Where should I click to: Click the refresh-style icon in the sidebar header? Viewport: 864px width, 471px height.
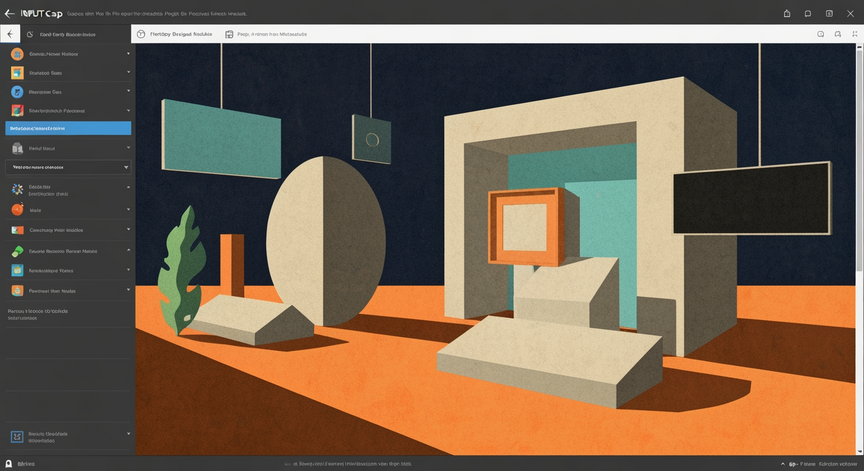click(x=30, y=34)
